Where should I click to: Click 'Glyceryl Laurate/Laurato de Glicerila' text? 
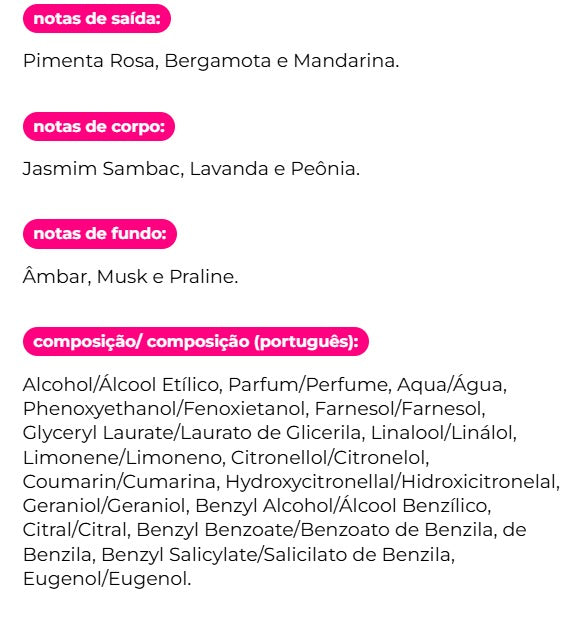(x=192, y=433)
